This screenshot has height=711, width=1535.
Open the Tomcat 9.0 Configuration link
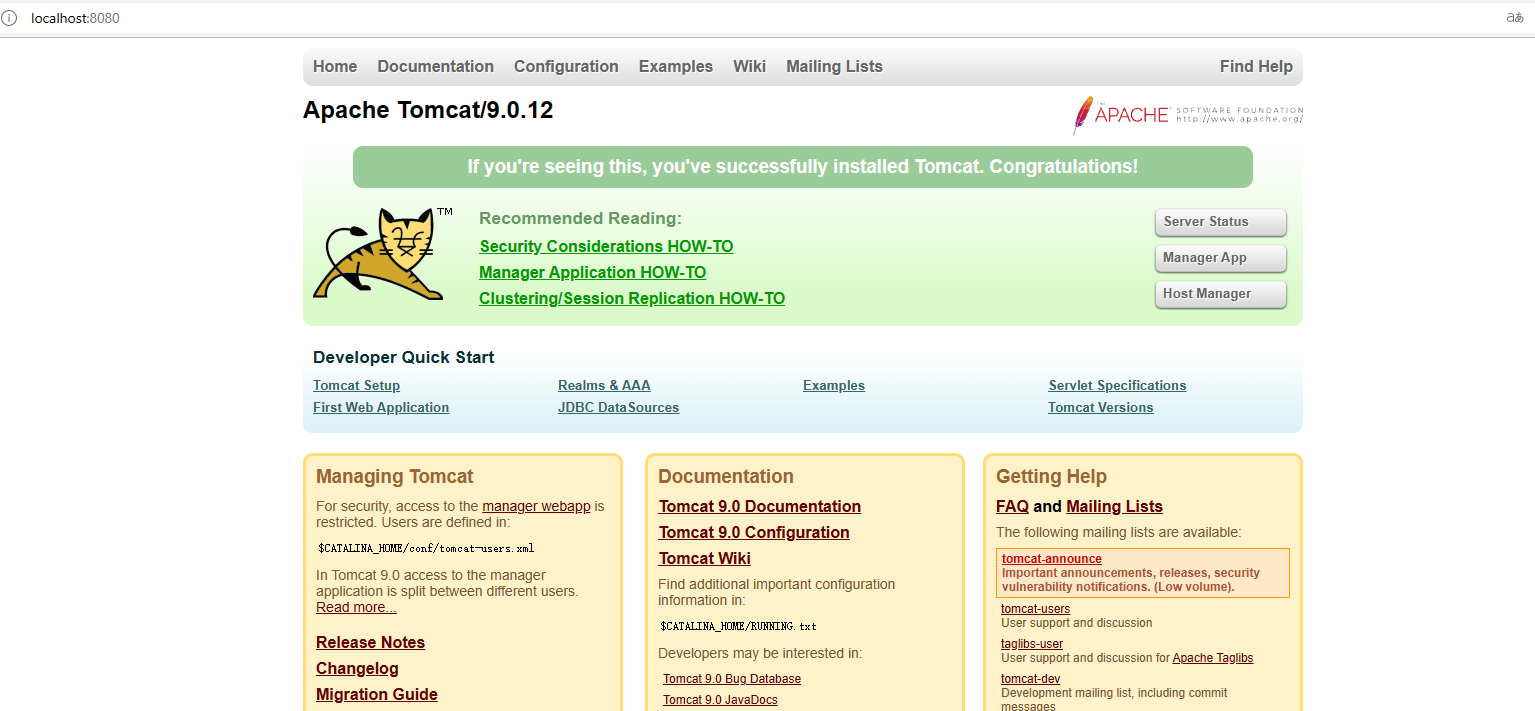754,532
